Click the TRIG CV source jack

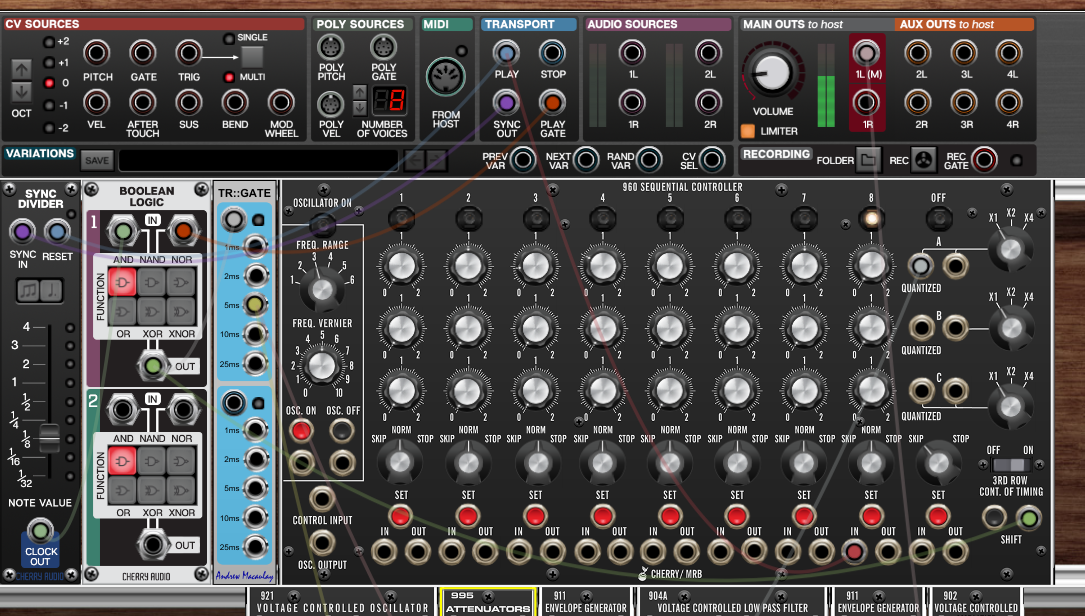tap(188, 53)
